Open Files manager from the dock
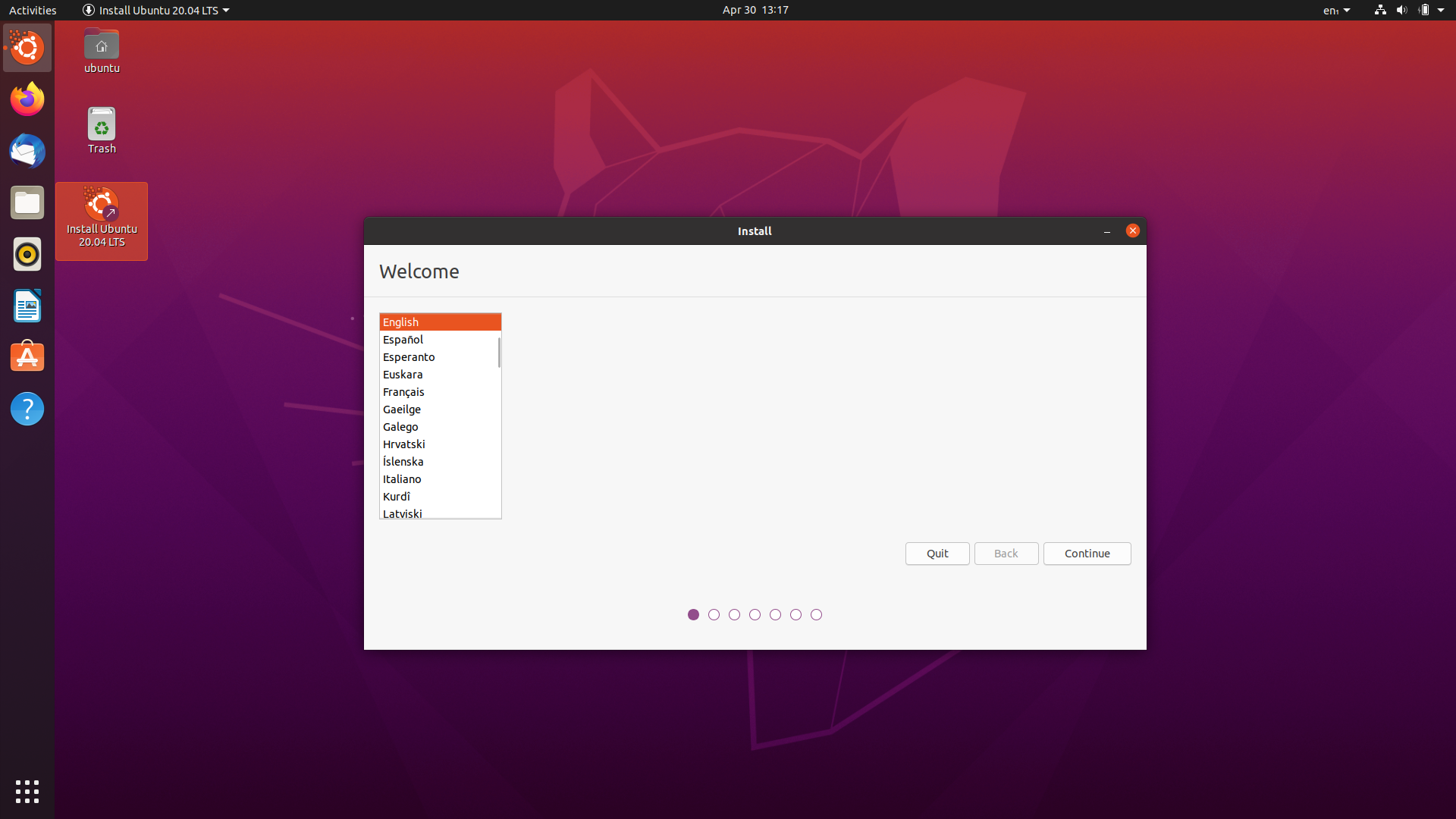Image resolution: width=1456 pixels, height=819 pixels. [27, 202]
